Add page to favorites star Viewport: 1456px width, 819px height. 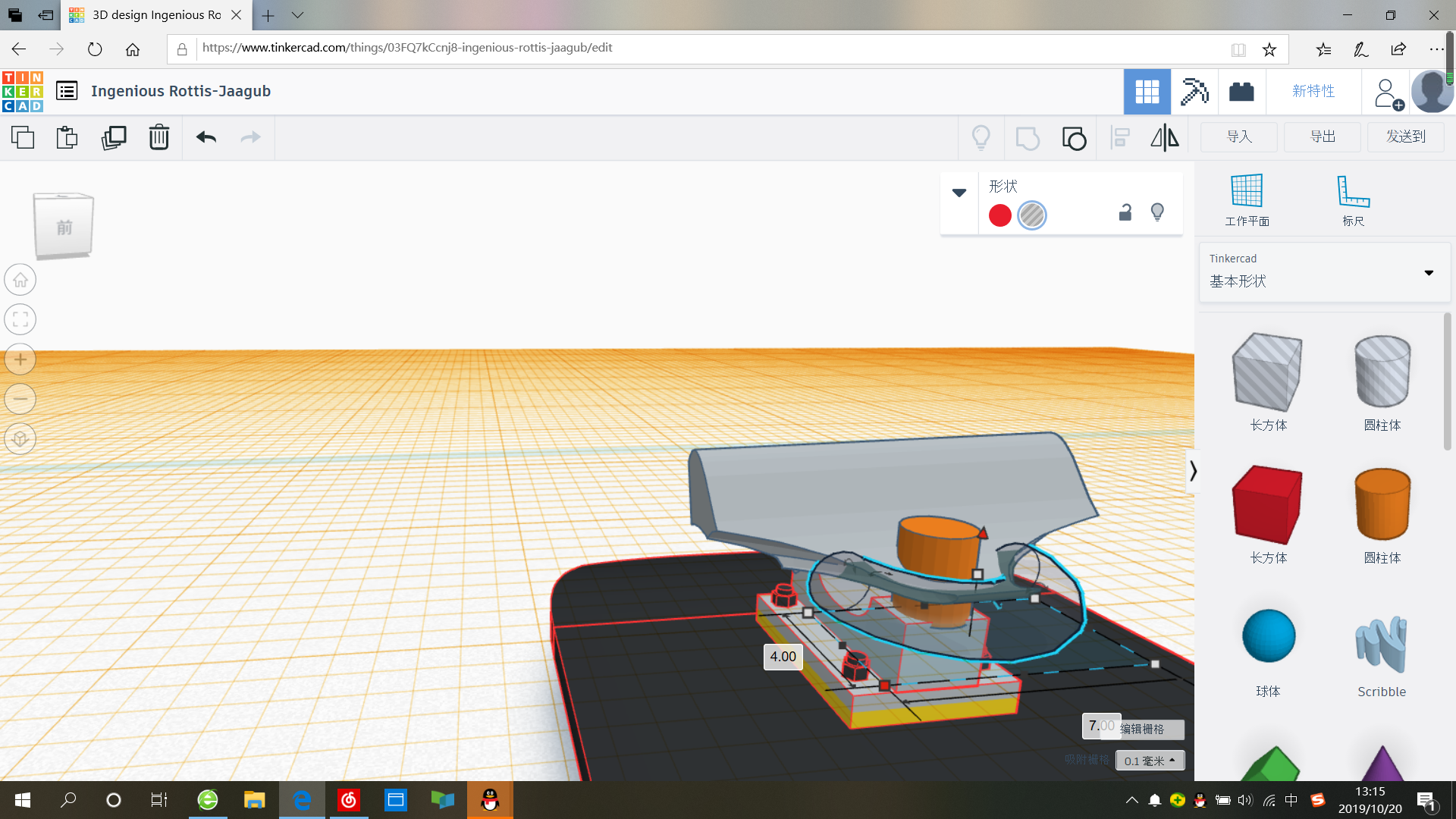coord(1269,49)
